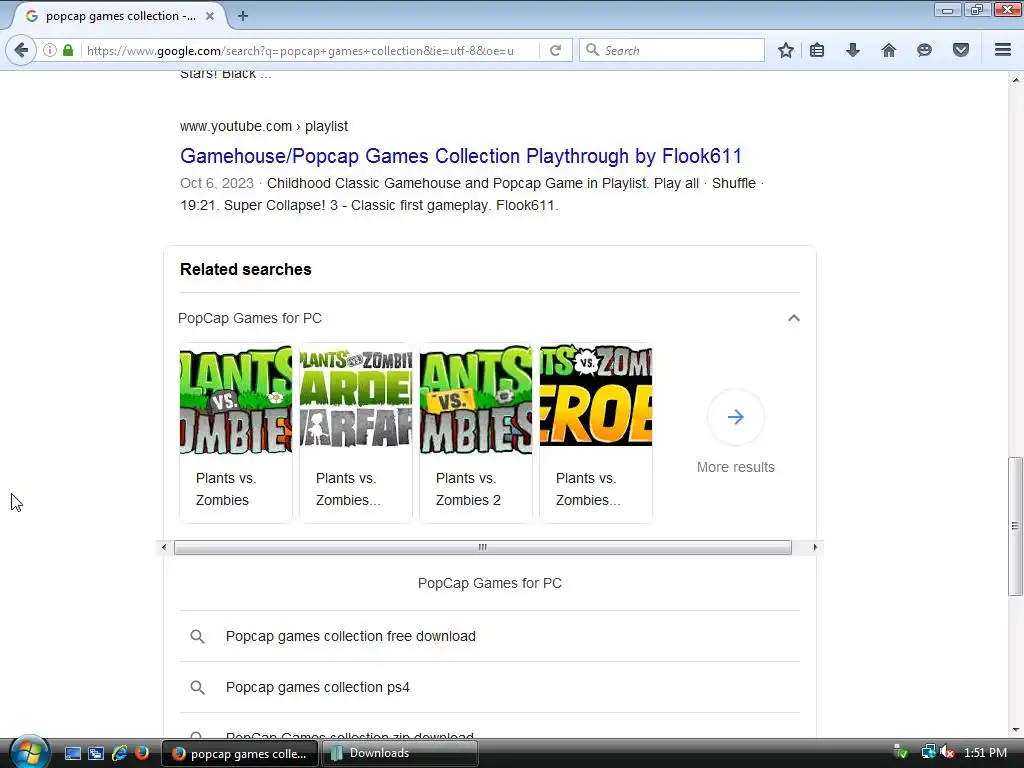Reload the page with refresh icon

556,50
